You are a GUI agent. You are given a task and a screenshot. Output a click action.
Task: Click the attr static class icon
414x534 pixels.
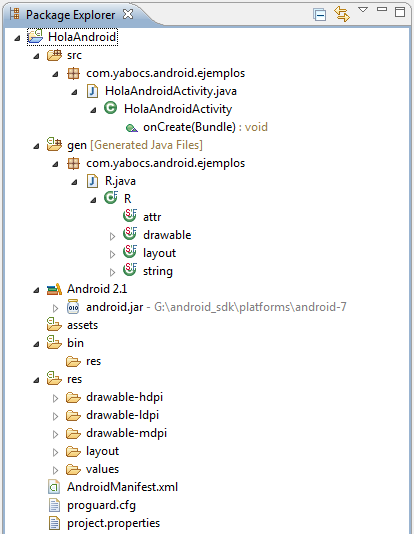[130, 216]
